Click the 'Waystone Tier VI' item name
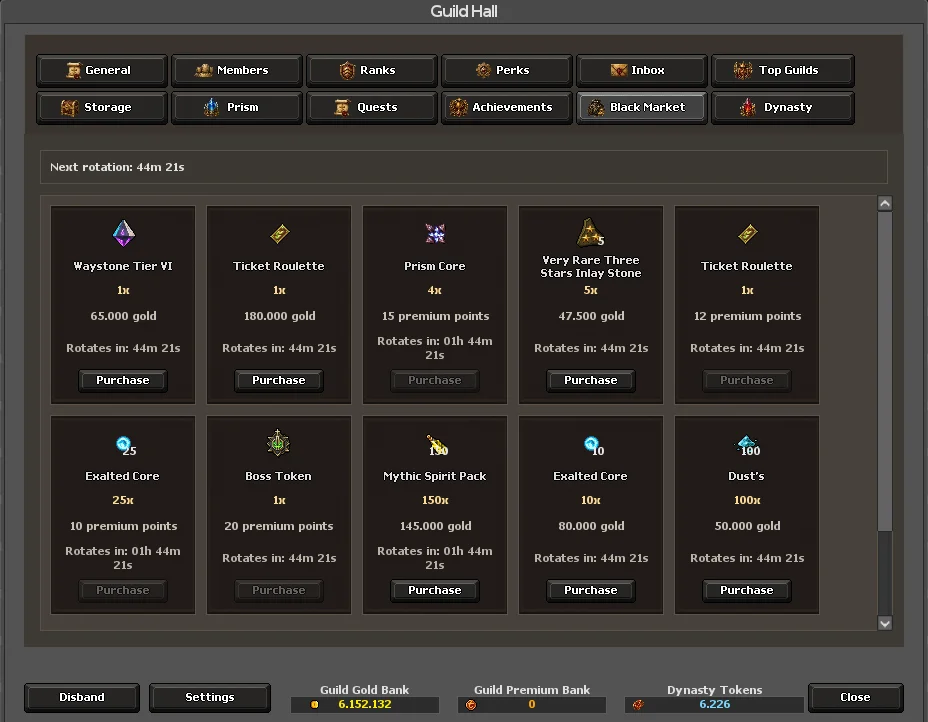Screen dimensions: 928x722 tap(123, 266)
